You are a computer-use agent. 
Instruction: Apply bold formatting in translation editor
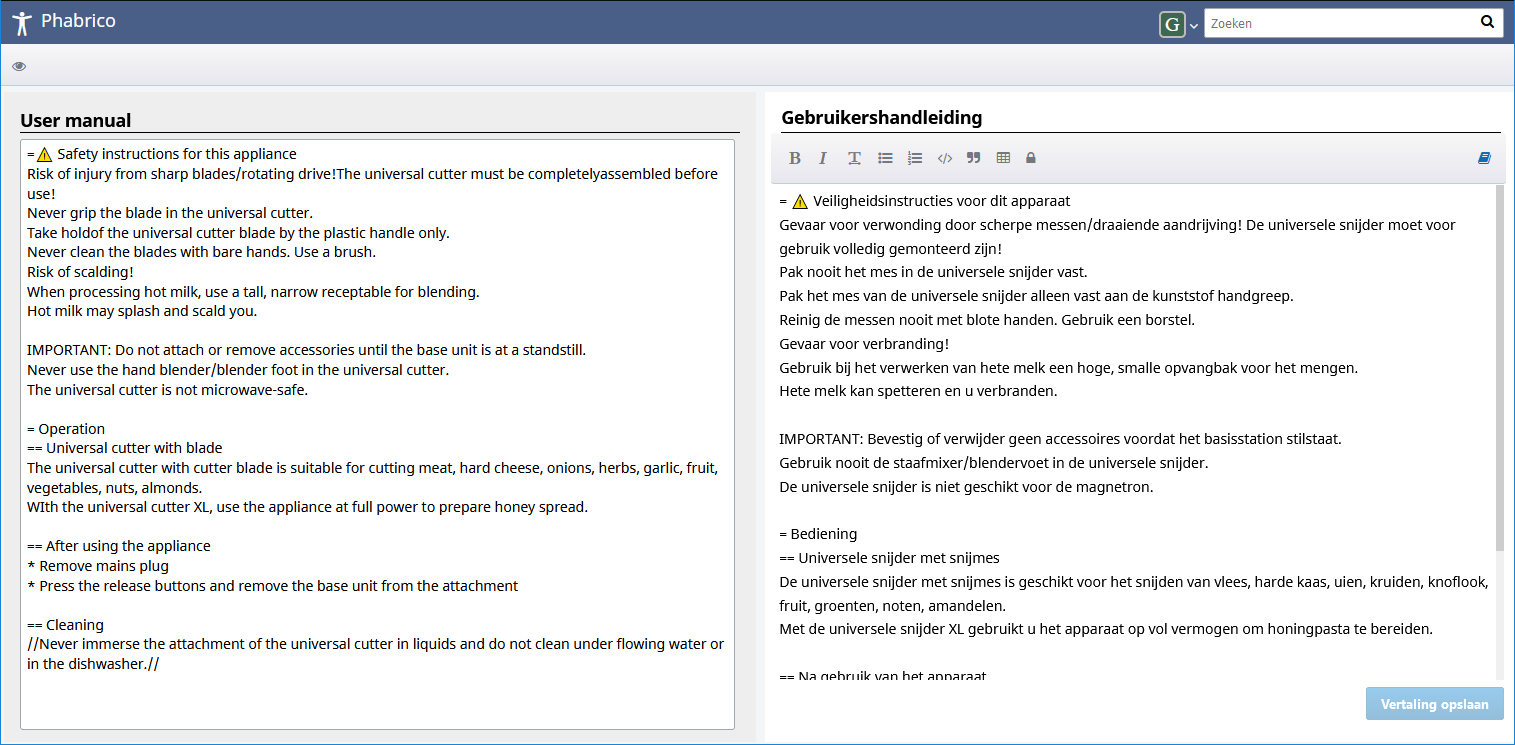coord(794,158)
